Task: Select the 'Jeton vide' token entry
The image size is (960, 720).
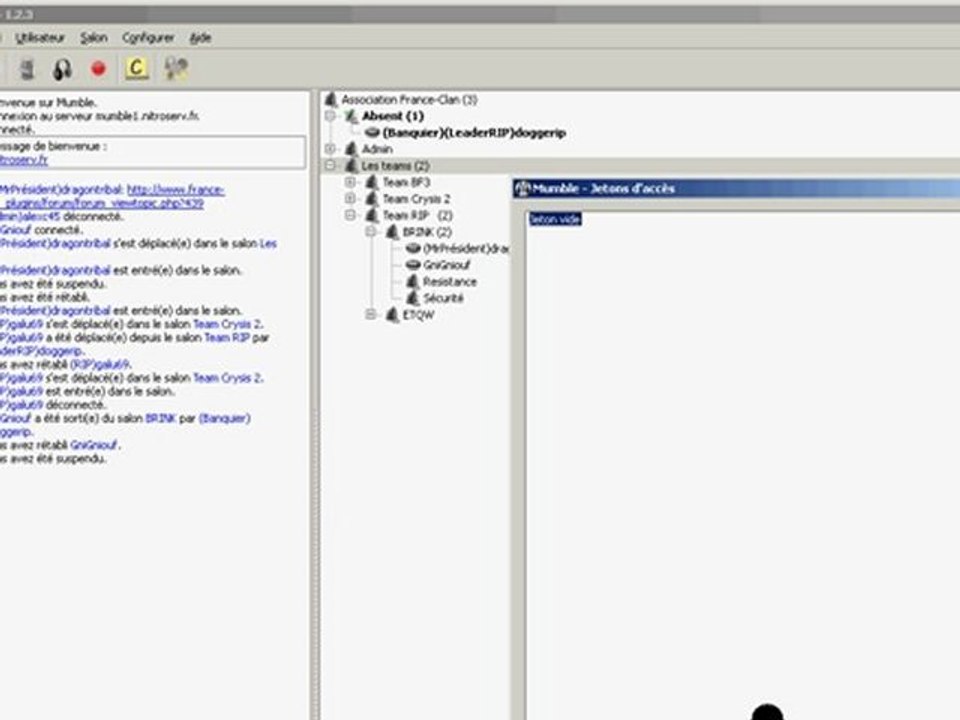Action: pos(555,219)
